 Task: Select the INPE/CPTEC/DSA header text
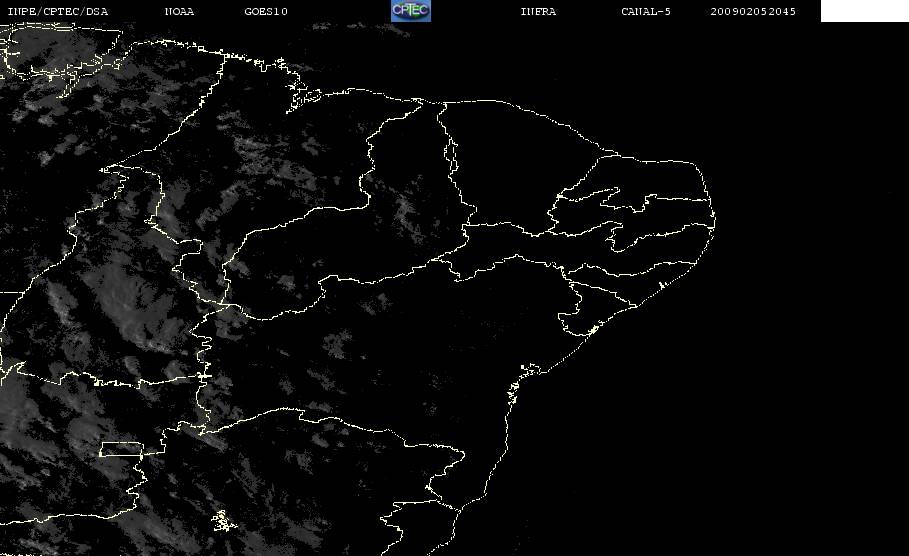[57, 11]
